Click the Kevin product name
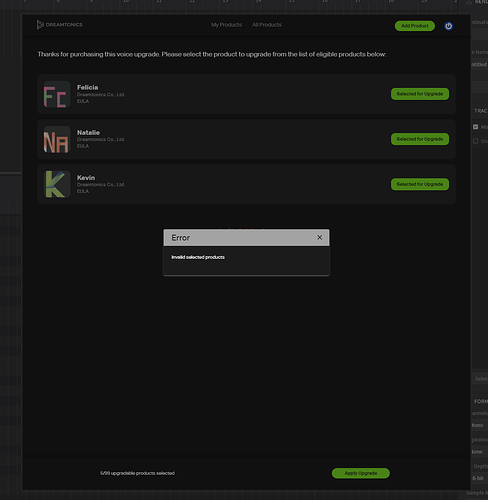 pyautogui.click(x=86, y=178)
